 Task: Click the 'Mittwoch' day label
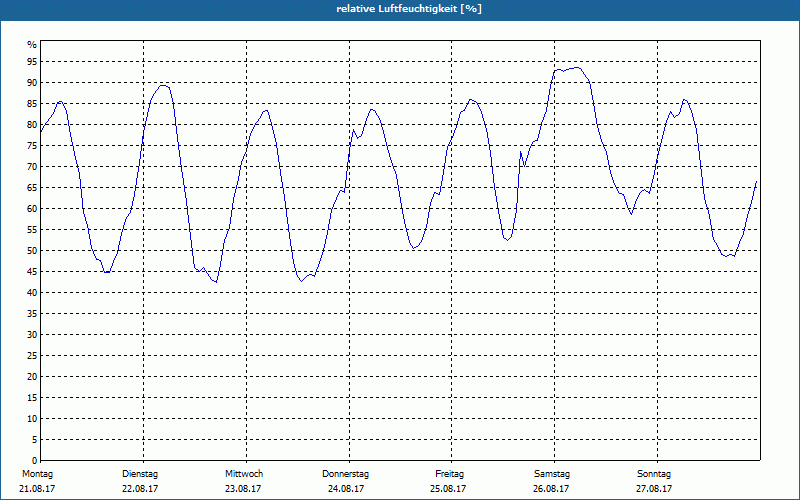244,474
